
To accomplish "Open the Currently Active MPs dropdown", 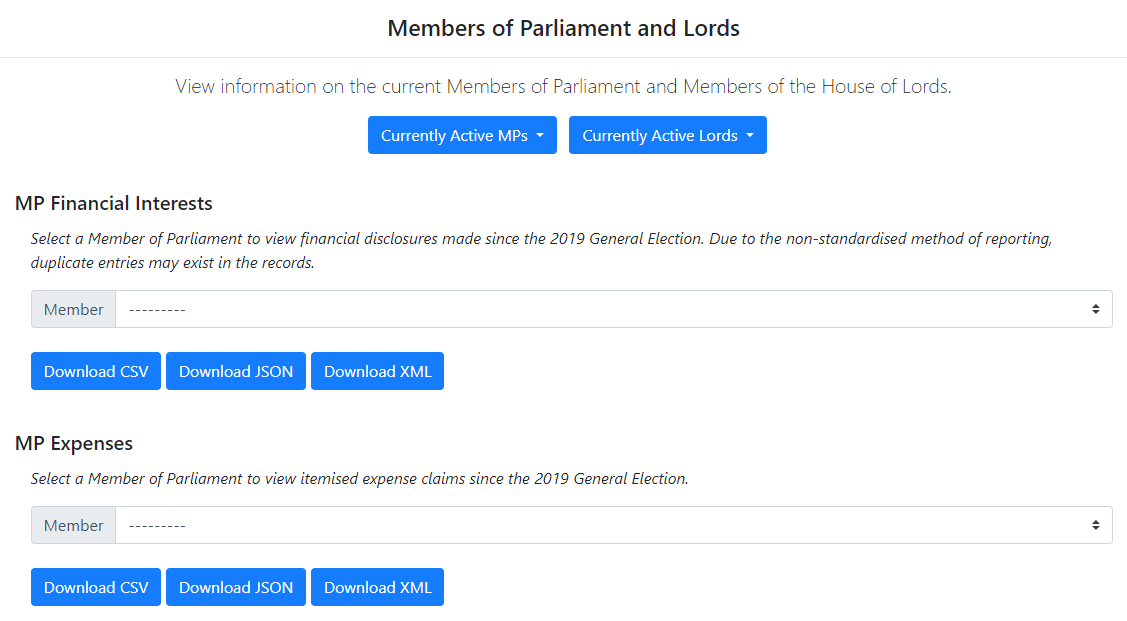I will (x=461, y=136).
